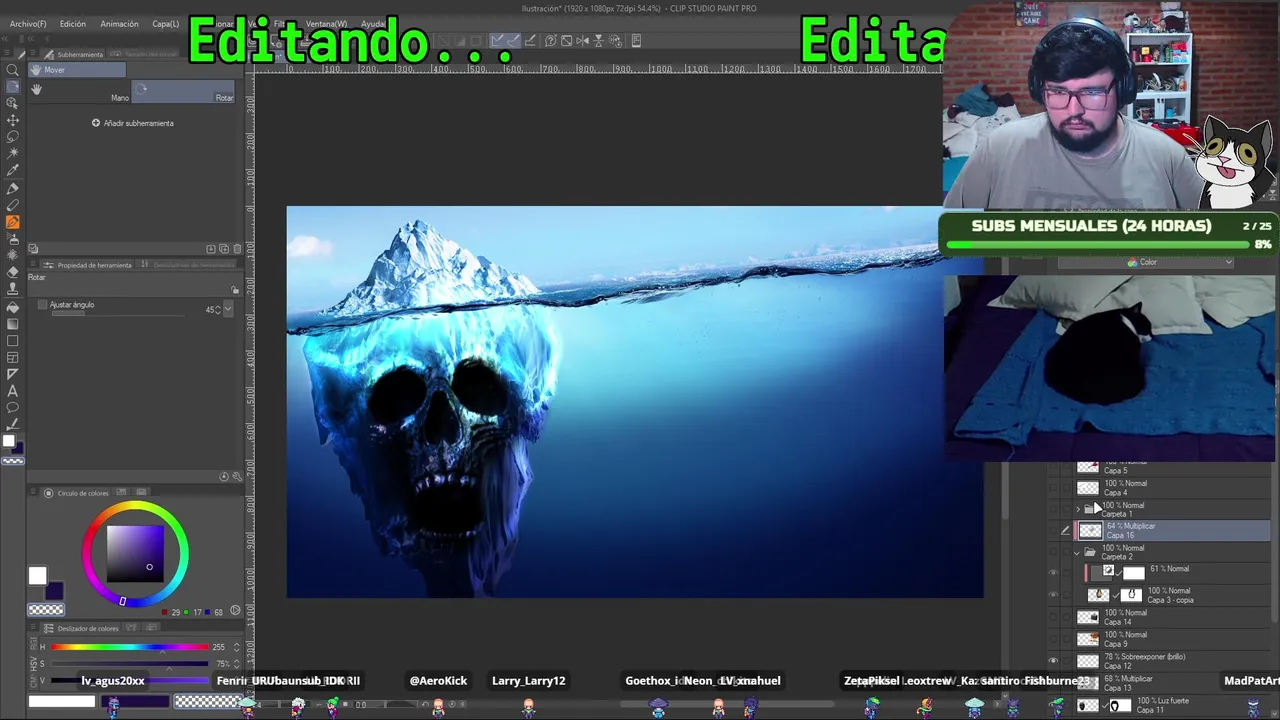Click the white main color swatch
This screenshot has width=1280, height=720.
click(x=37, y=575)
